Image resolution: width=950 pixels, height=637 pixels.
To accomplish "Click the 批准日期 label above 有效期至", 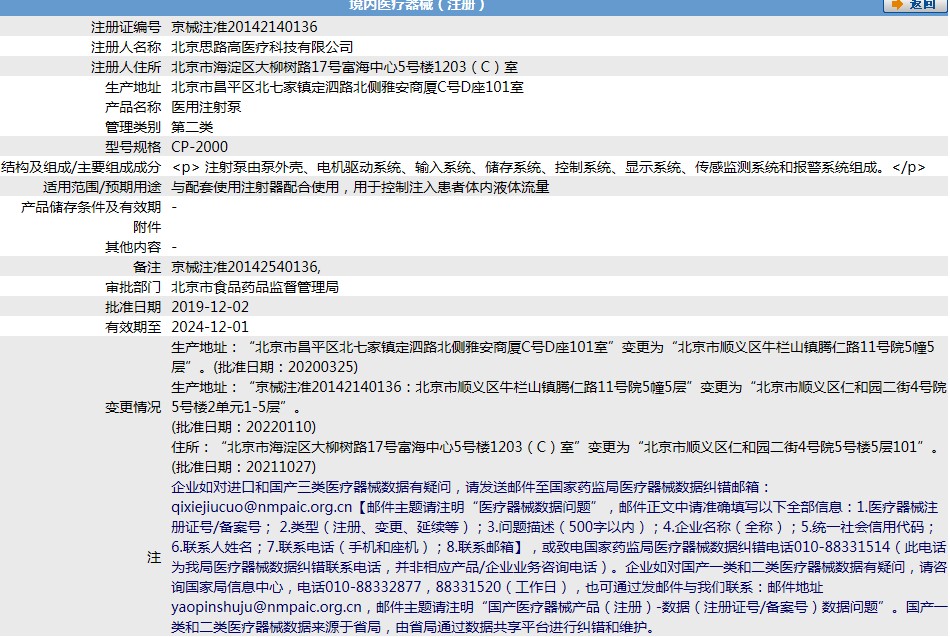I will [x=133, y=307].
